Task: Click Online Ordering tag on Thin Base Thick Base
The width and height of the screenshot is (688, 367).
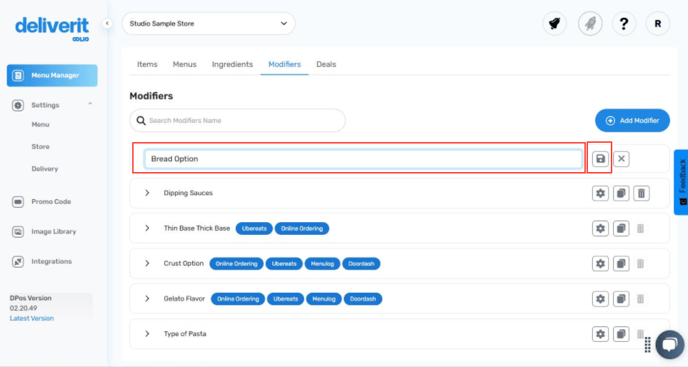Action: click(x=302, y=228)
